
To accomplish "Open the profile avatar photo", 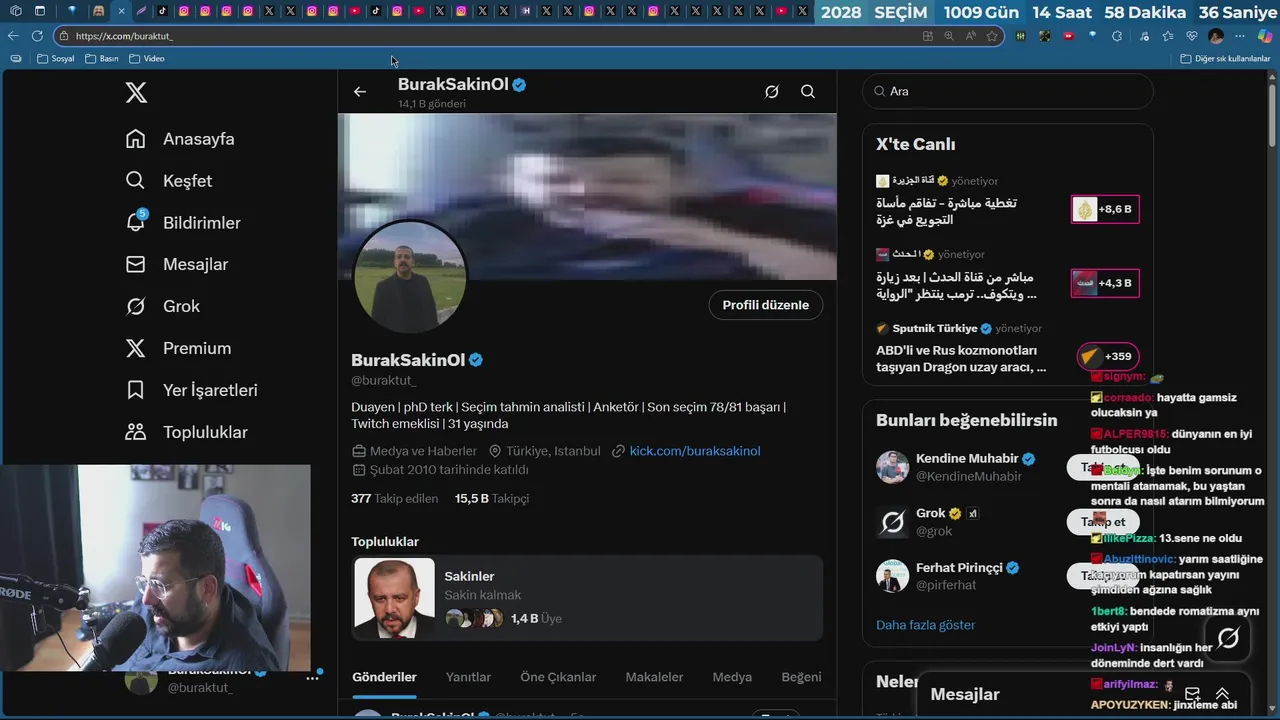I will (410, 278).
